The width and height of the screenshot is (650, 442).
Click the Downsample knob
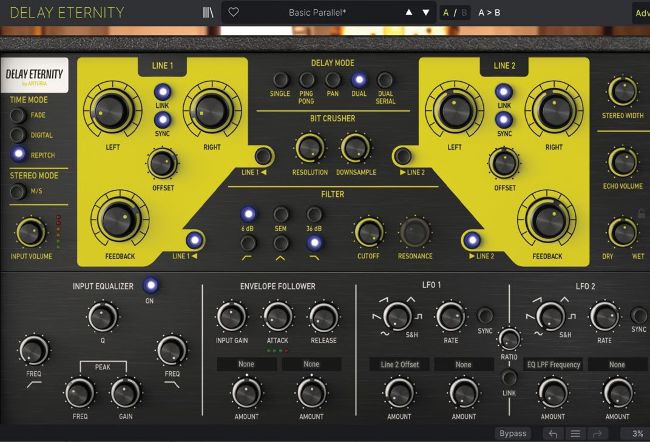point(355,148)
